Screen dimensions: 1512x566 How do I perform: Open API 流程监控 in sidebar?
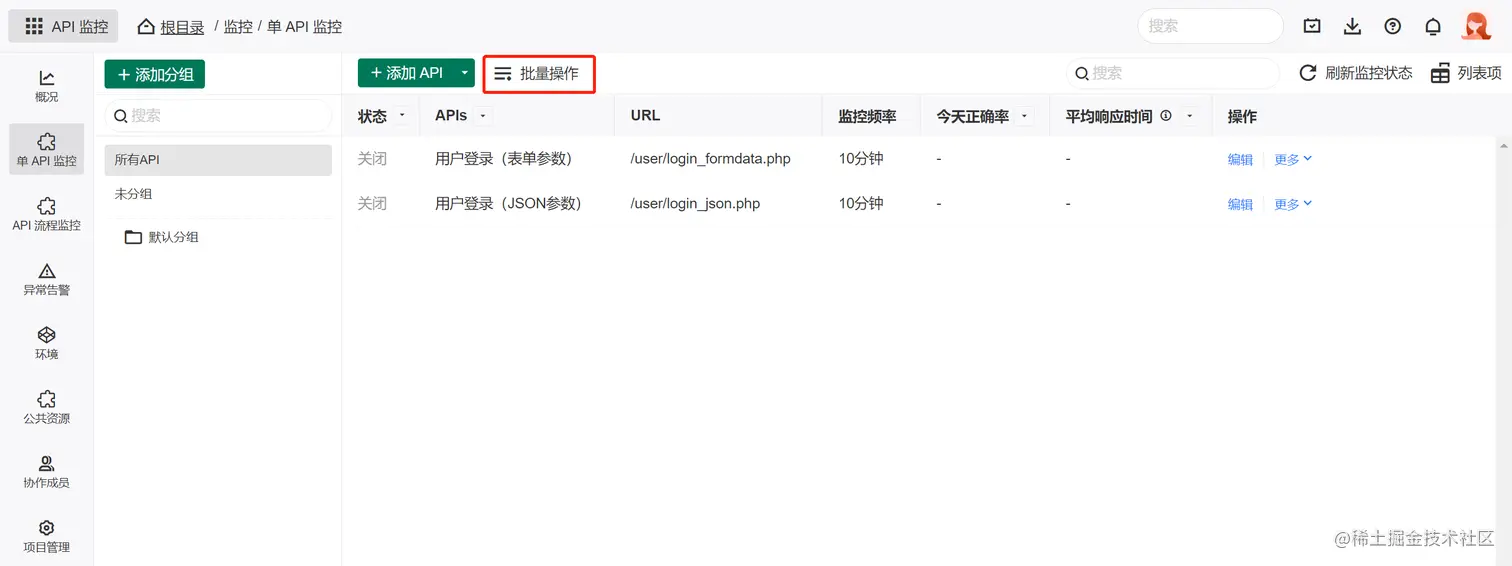tap(47, 214)
